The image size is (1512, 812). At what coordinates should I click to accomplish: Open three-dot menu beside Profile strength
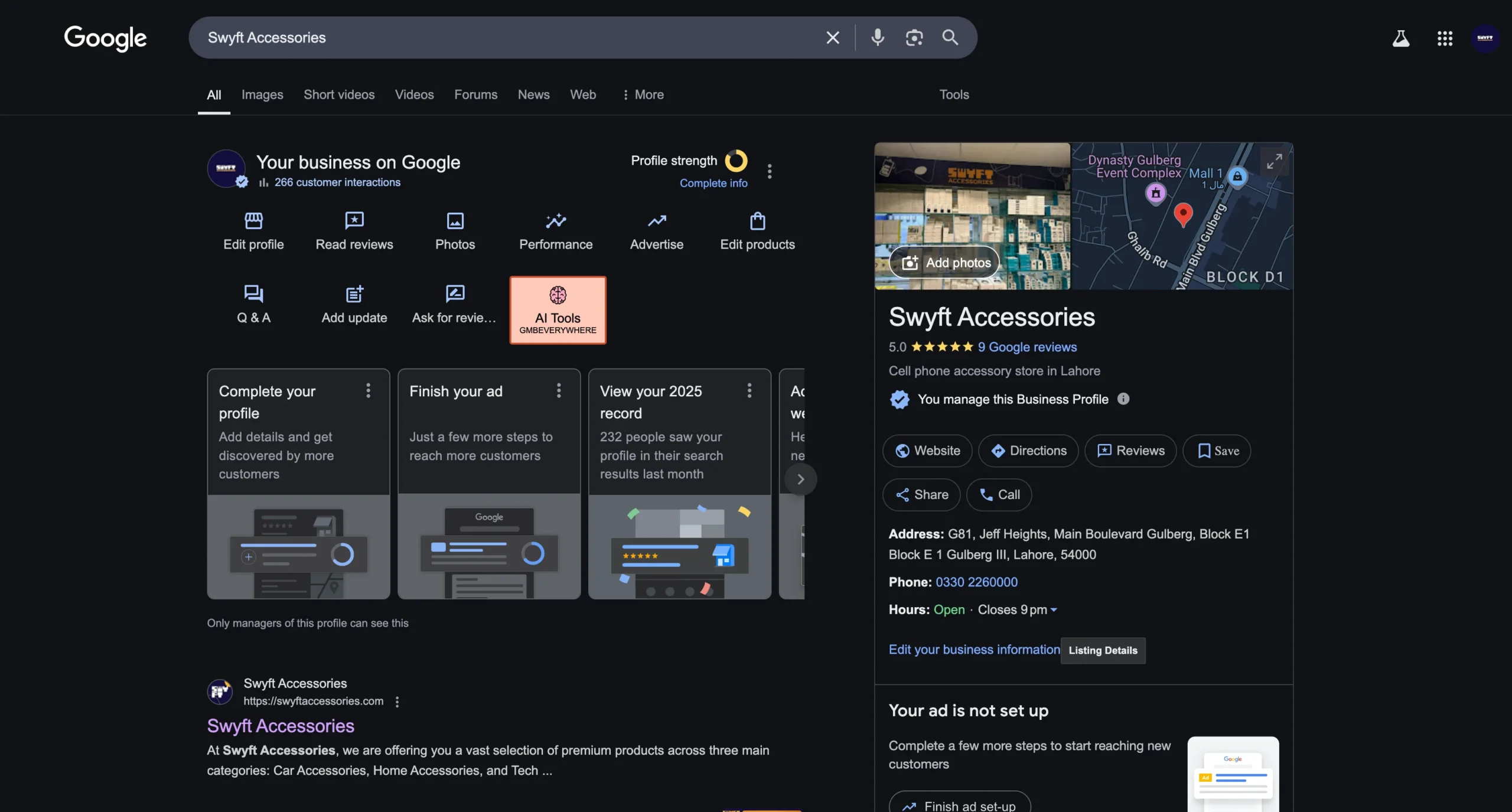tap(769, 171)
